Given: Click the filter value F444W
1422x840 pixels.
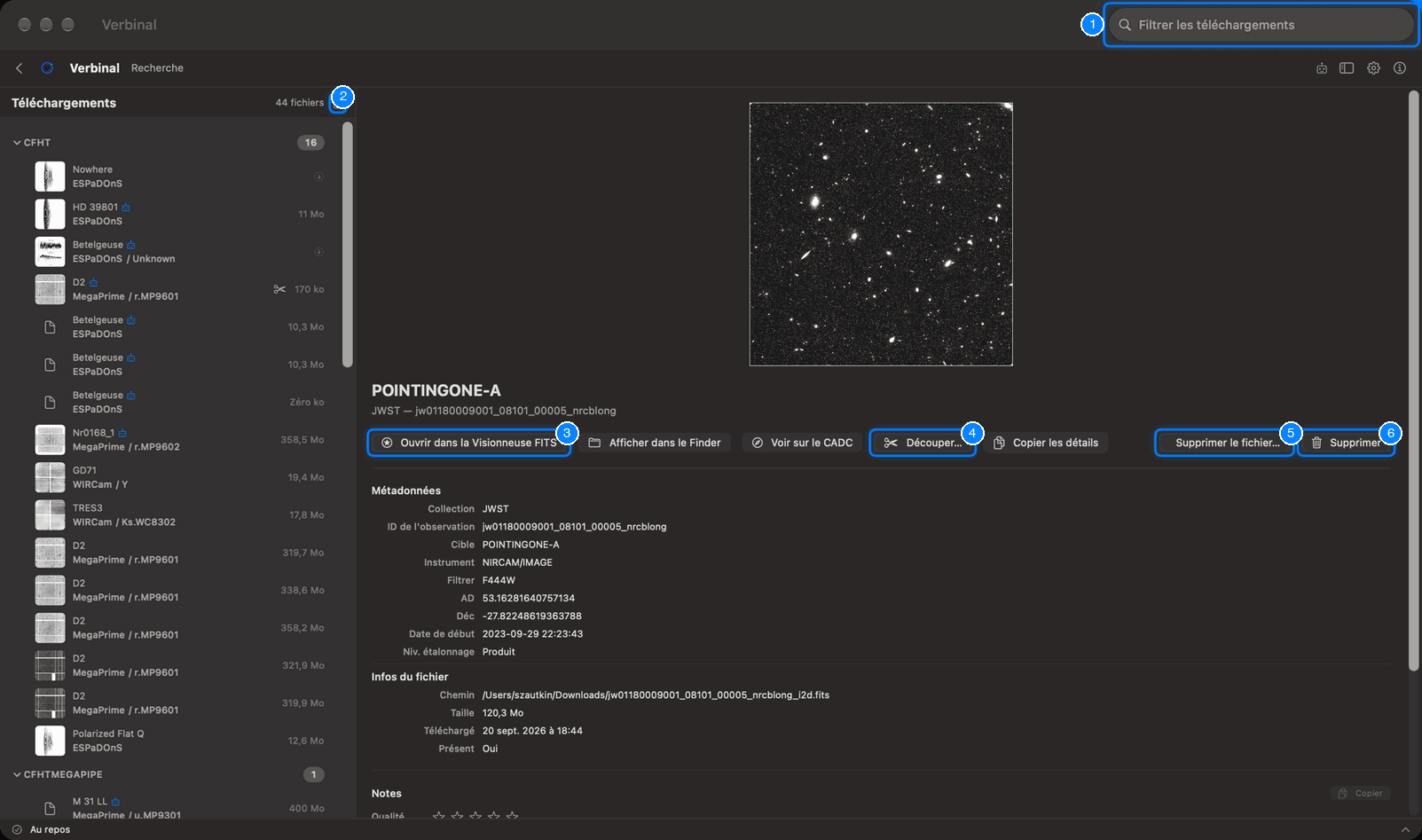Looking at the screenshot, I should [x=499, y=581].
